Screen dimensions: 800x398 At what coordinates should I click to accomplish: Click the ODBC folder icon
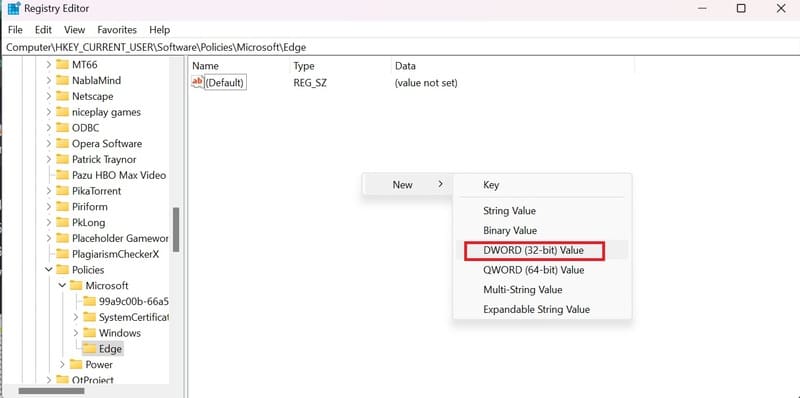coord(62,128)
